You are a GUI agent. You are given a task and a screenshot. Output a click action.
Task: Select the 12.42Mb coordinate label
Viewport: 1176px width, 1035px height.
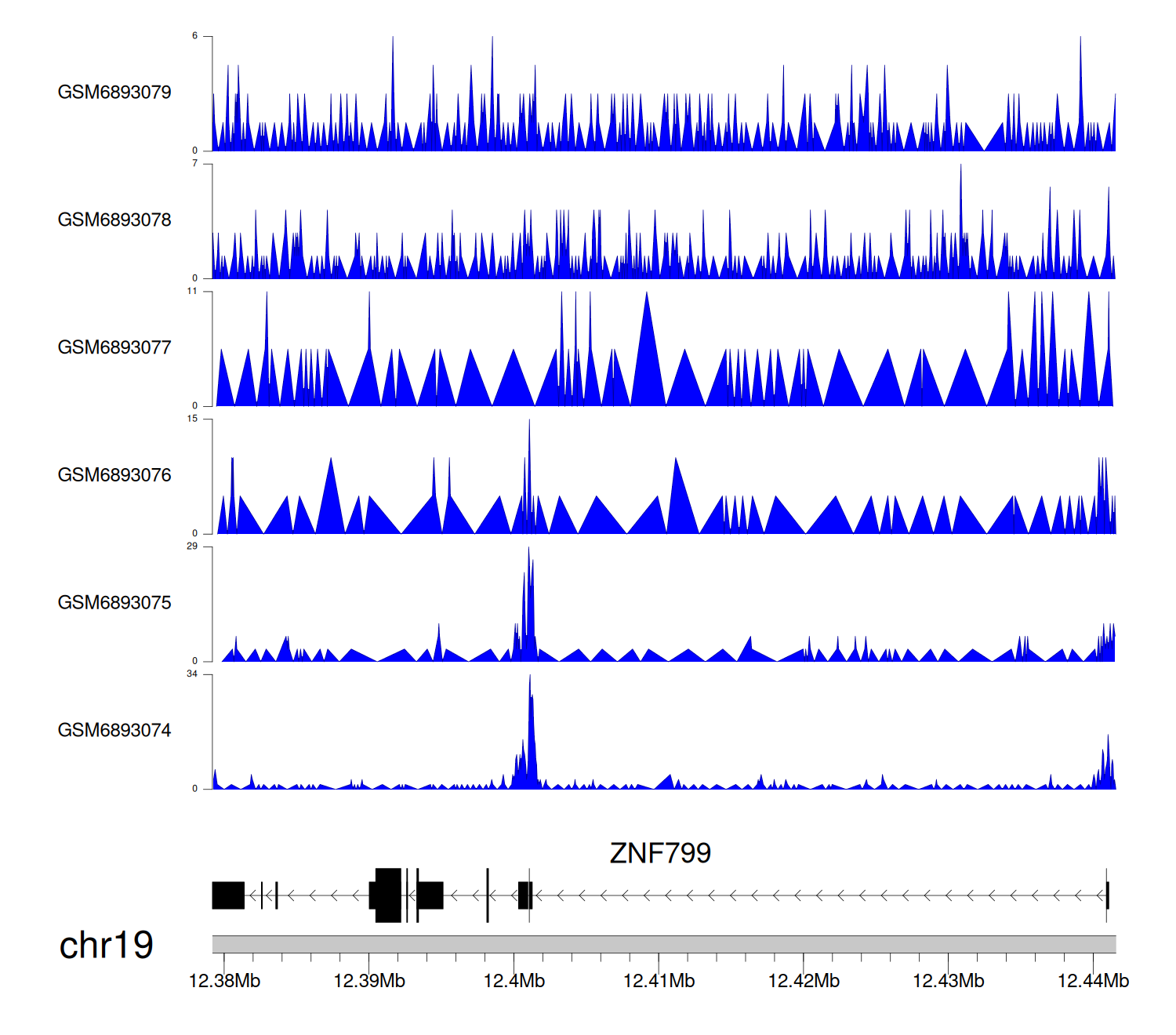tap(804, 981)
